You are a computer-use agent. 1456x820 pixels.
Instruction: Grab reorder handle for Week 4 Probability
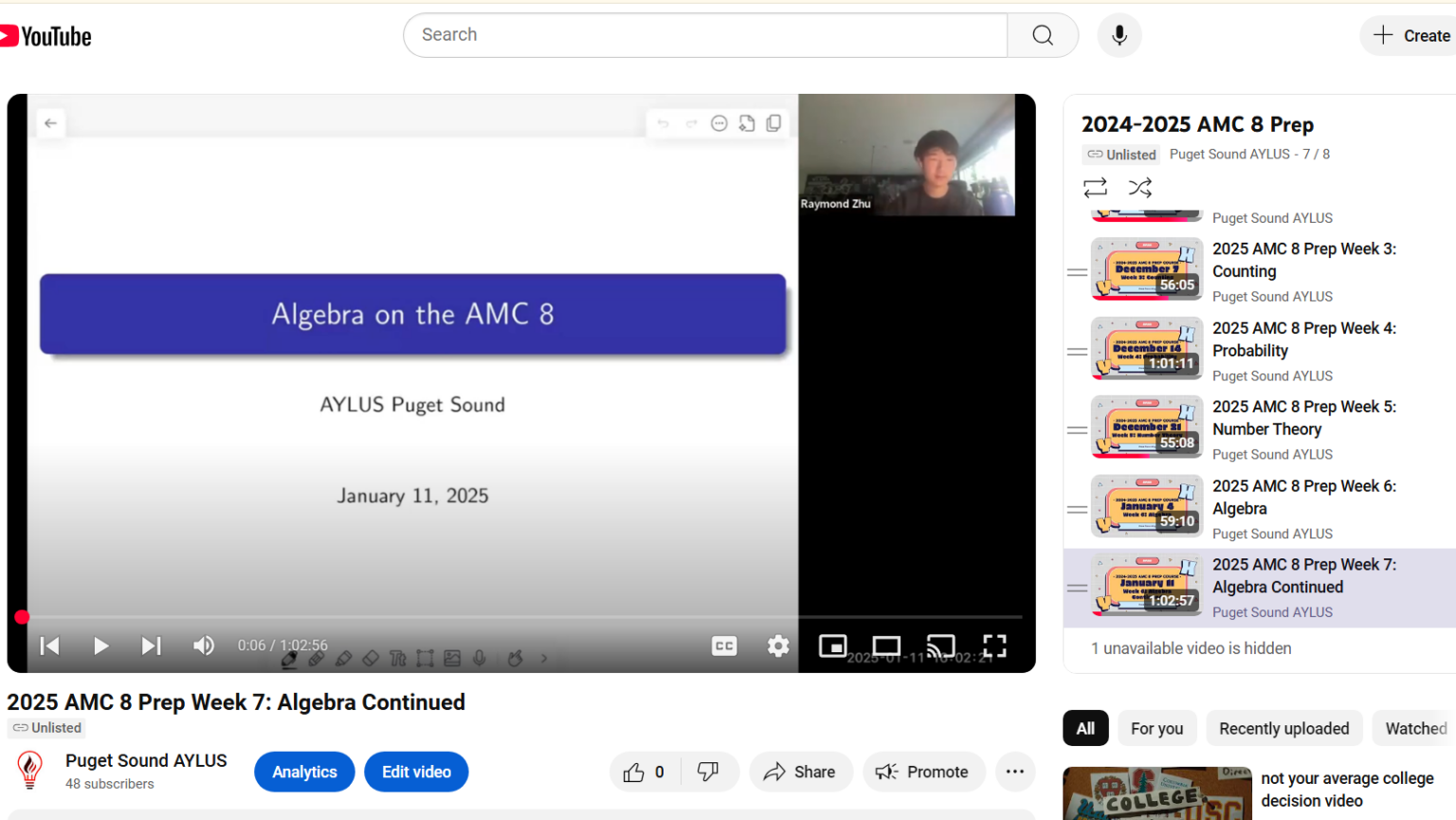[1077, 352]
